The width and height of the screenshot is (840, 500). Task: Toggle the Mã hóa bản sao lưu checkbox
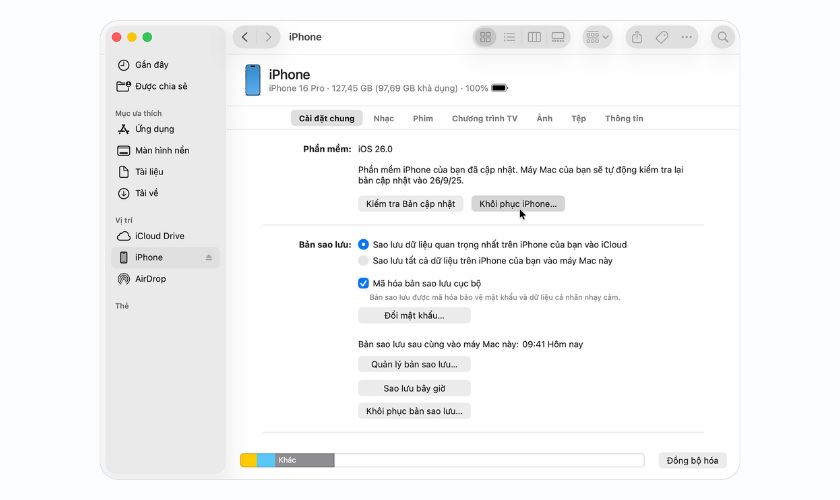364,283
